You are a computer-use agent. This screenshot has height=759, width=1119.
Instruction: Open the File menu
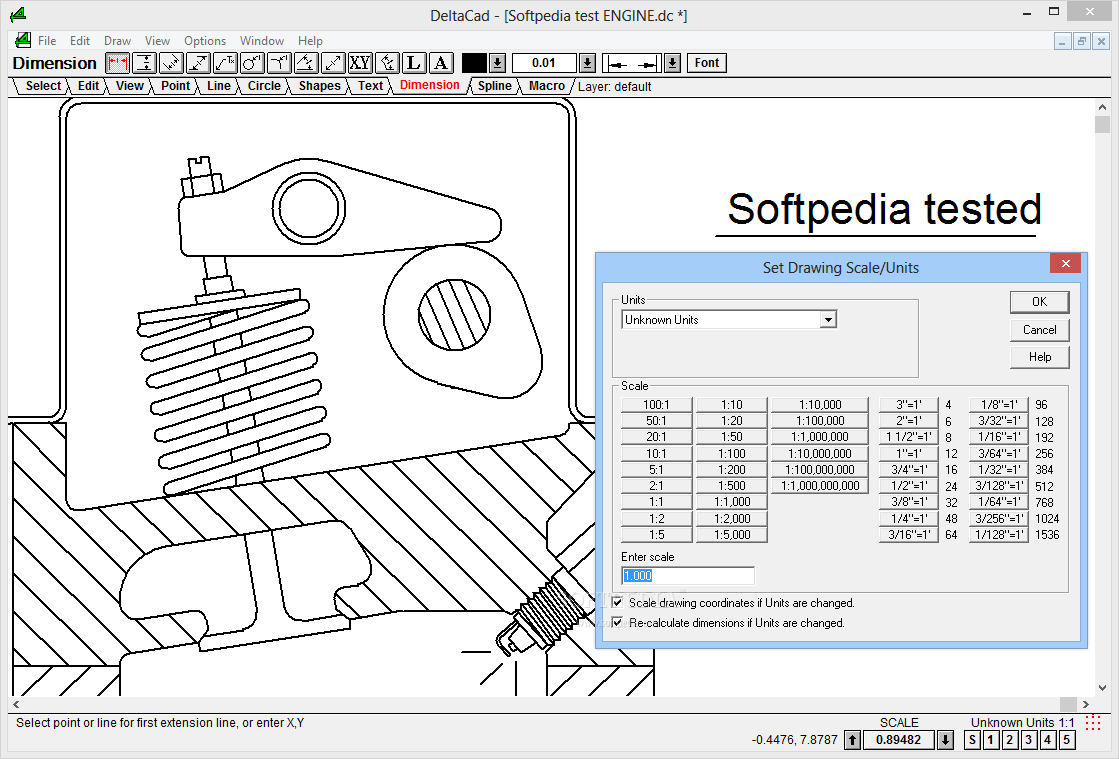[47, 41]
